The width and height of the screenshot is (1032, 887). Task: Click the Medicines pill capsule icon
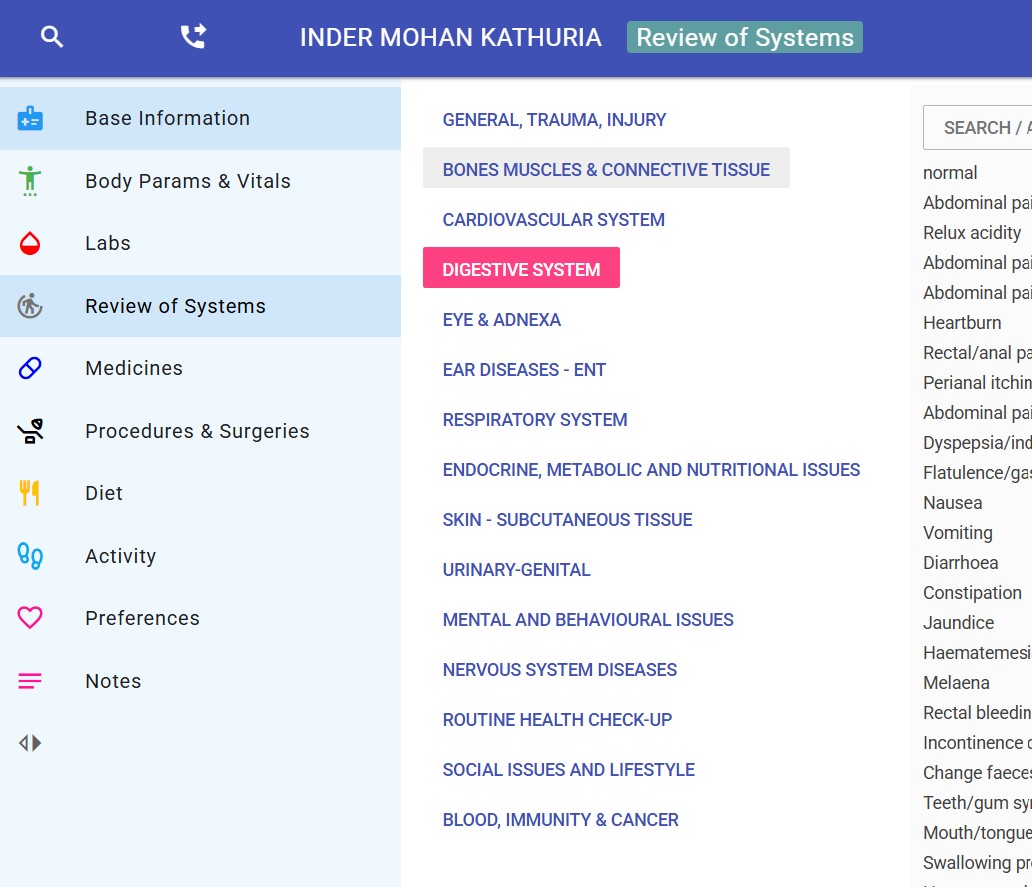30,369
